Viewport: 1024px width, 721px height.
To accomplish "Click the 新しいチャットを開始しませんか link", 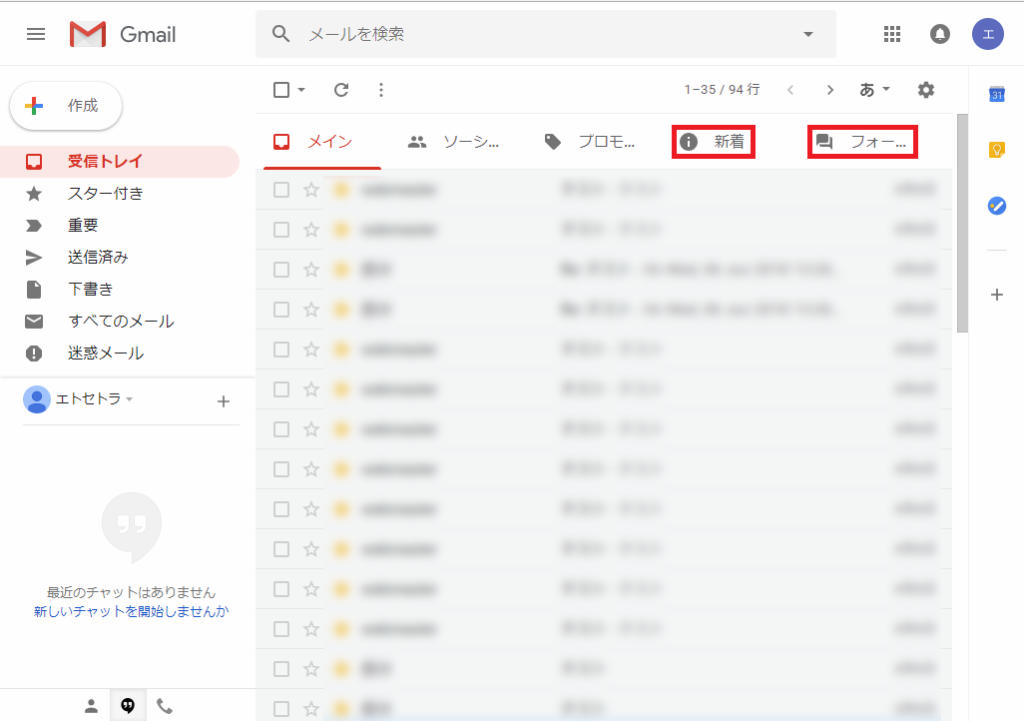I will [131, 611].
